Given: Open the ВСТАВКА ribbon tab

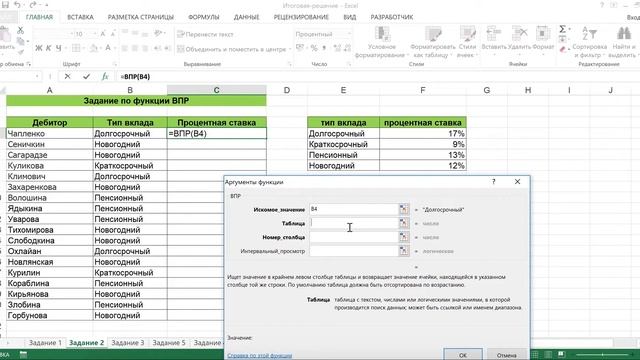Looking at the screenshot, I should 80,17.
